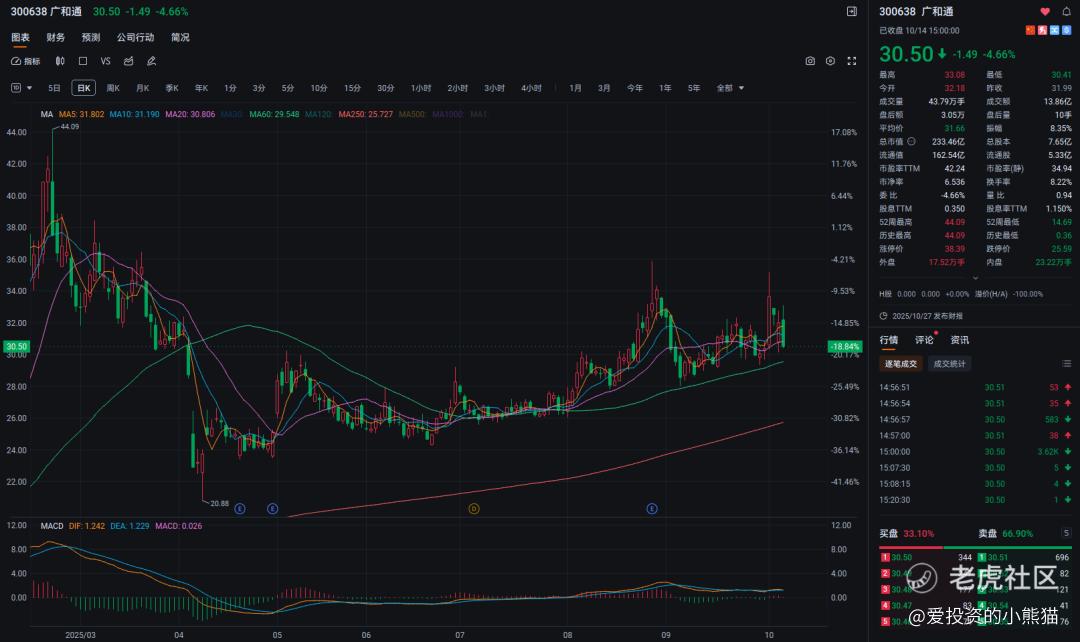Click the second blue E marker before May
Screen dimensions: 1080x642
coord(273,509)
